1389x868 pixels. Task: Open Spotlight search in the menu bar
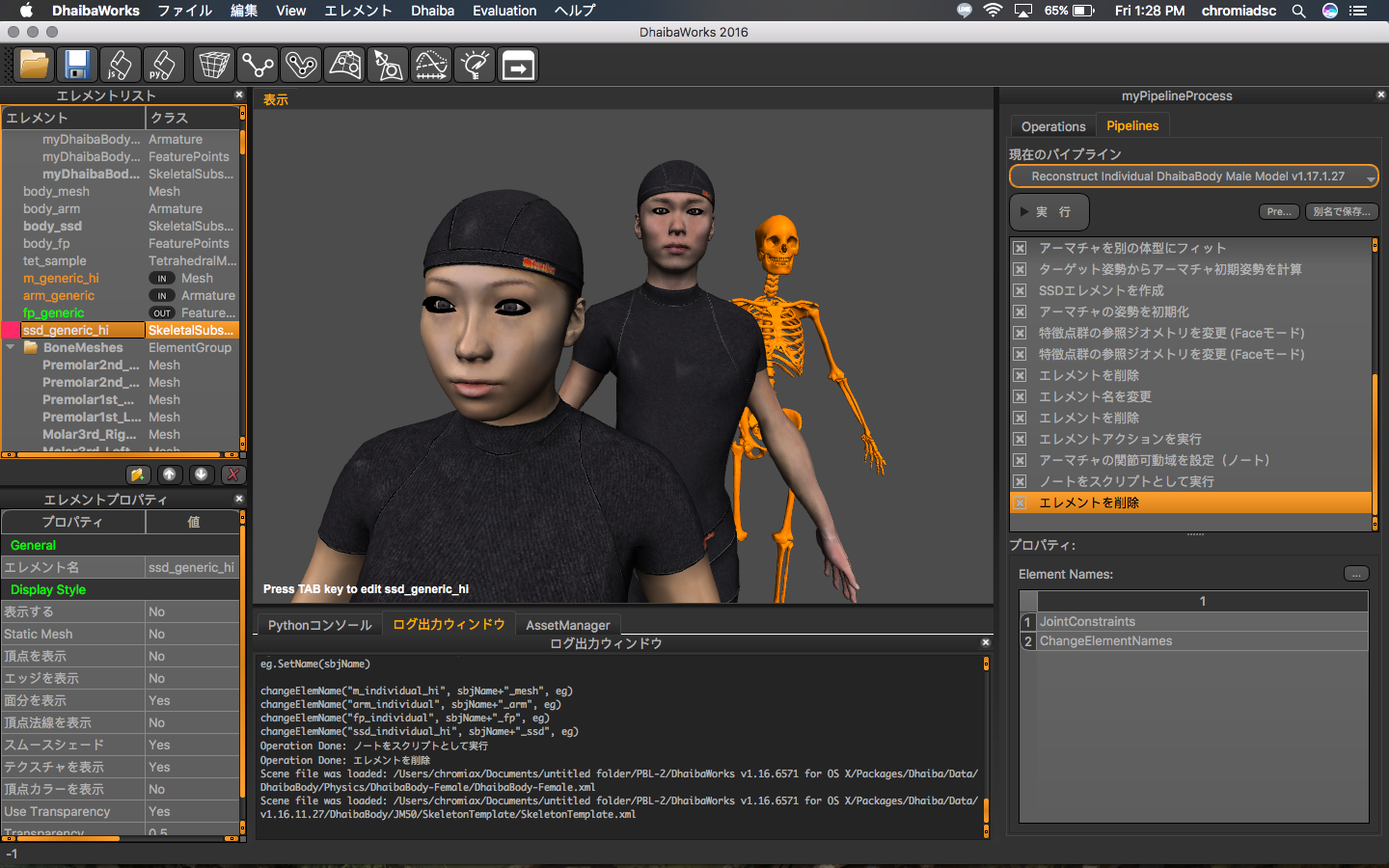click(1298, 11)
